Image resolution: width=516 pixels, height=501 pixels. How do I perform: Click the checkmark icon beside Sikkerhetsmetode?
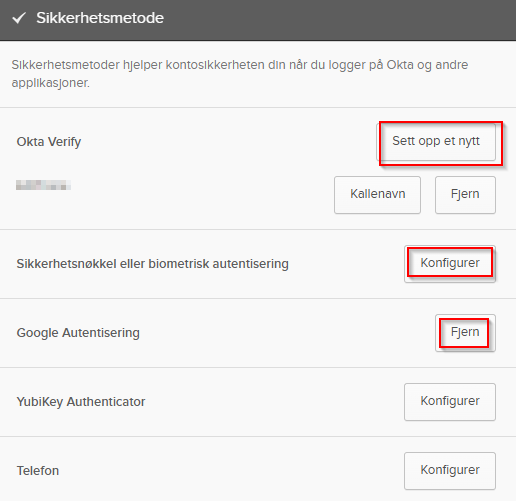click(x=19, y=18)
